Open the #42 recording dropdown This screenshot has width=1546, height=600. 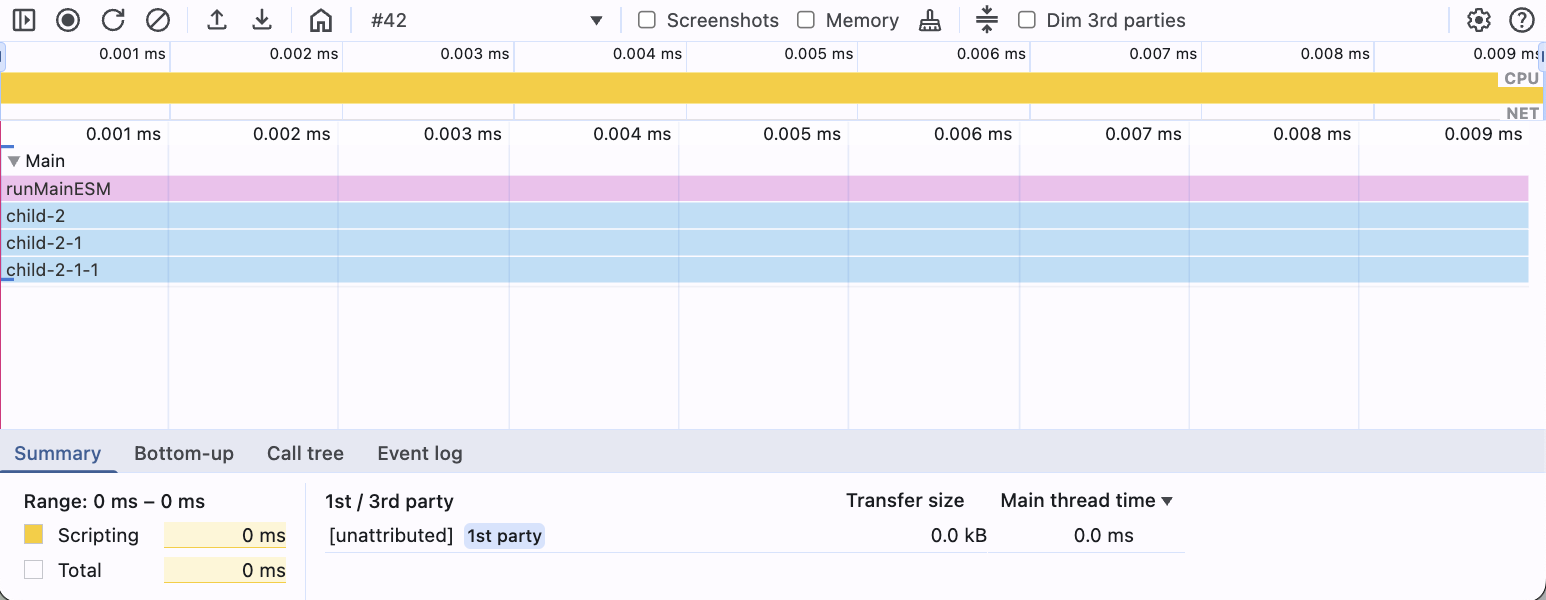click(x=486, y=20)
